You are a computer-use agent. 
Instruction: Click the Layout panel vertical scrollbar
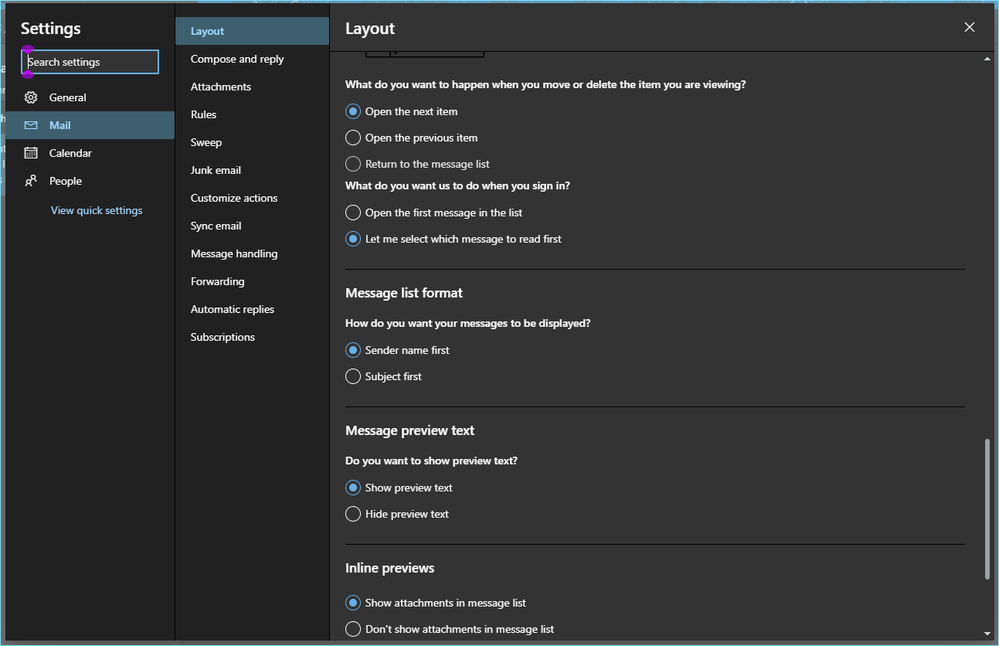[x=988, y=508]
